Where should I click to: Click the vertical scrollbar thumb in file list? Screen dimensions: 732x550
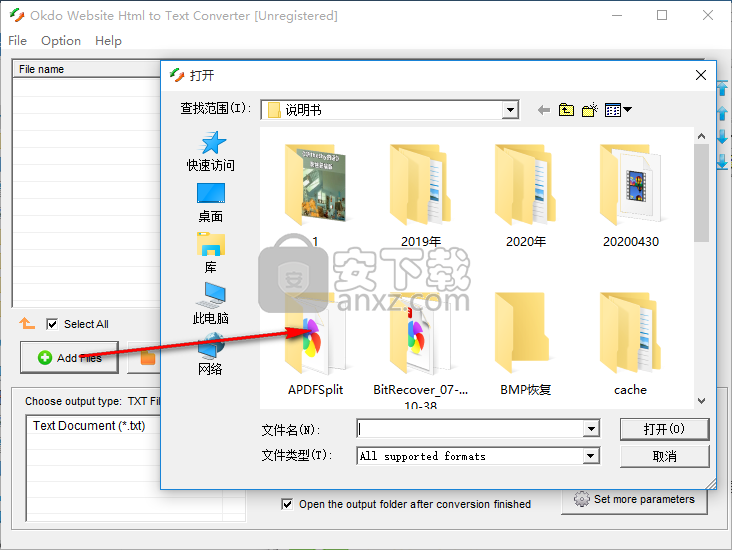pyautogui.click(x=701, y=193)
